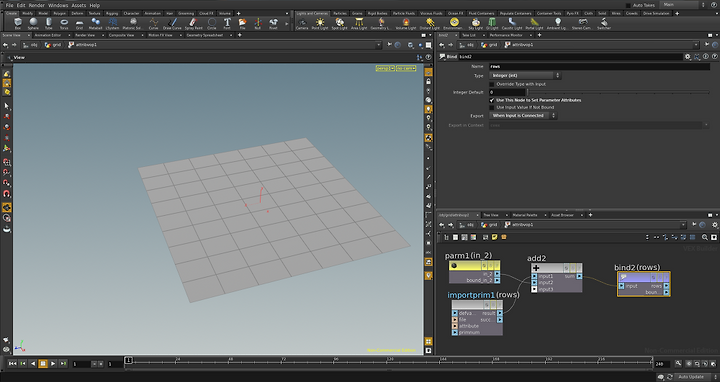This screenshot has width=720, height=382.
Task: Click the timeline scrub bar at frame 120
Action: pos(390,362)
